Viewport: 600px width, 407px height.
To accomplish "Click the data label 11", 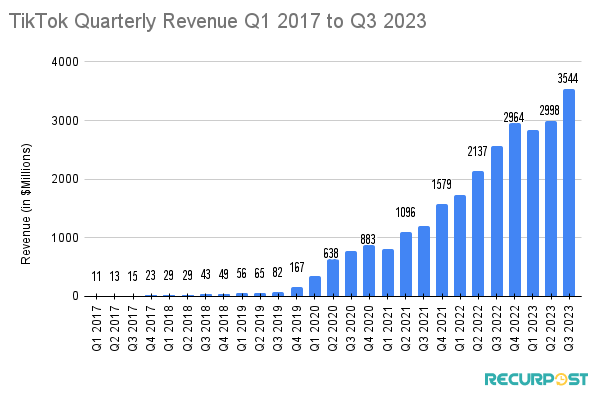I will pyautogui.click(x=96, y=276).
